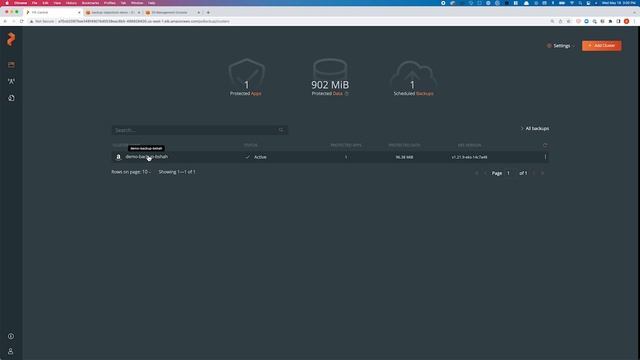Click the Protected Apps column header
Image resolution: width=640 pixels, height=360 pixels.
pyautogui.click(x=346, y=145)
